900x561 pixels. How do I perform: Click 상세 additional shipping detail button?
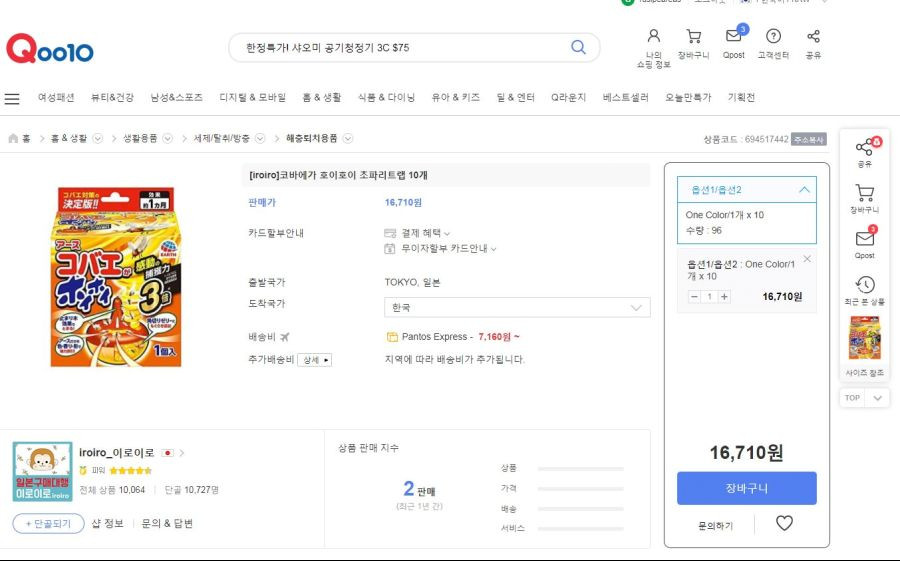(x=315, y=360)
